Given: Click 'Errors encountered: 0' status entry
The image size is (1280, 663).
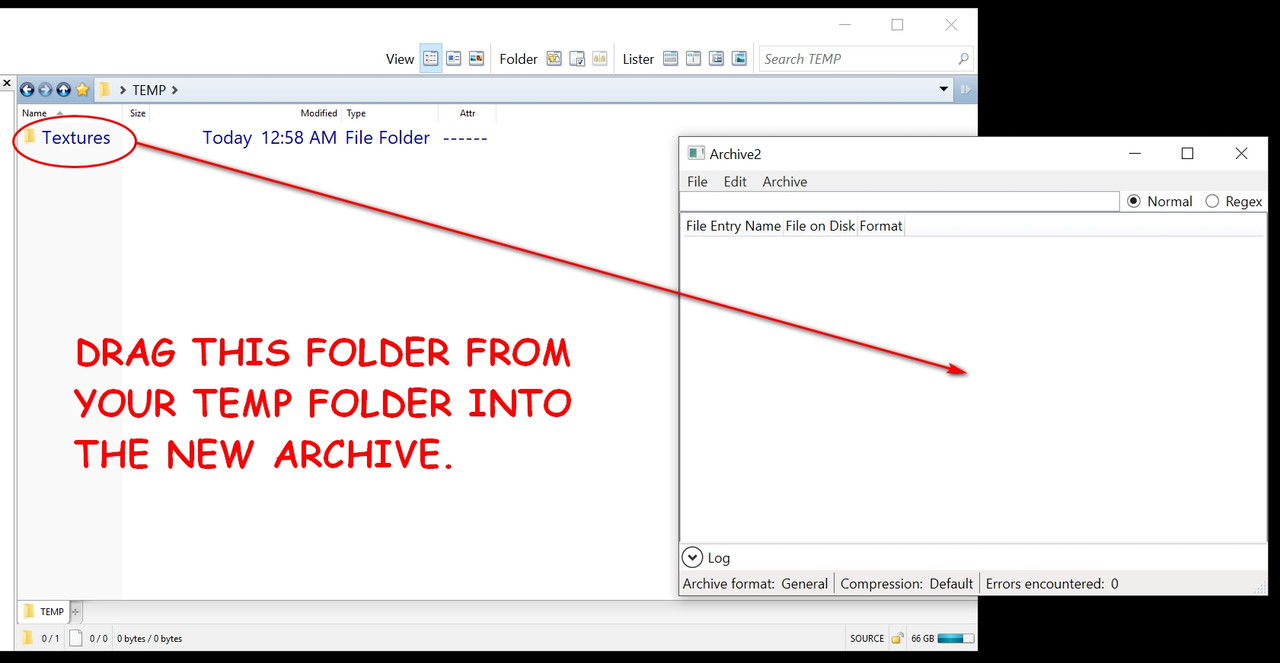Looking at the screenshot, I should click(1052, 584).
